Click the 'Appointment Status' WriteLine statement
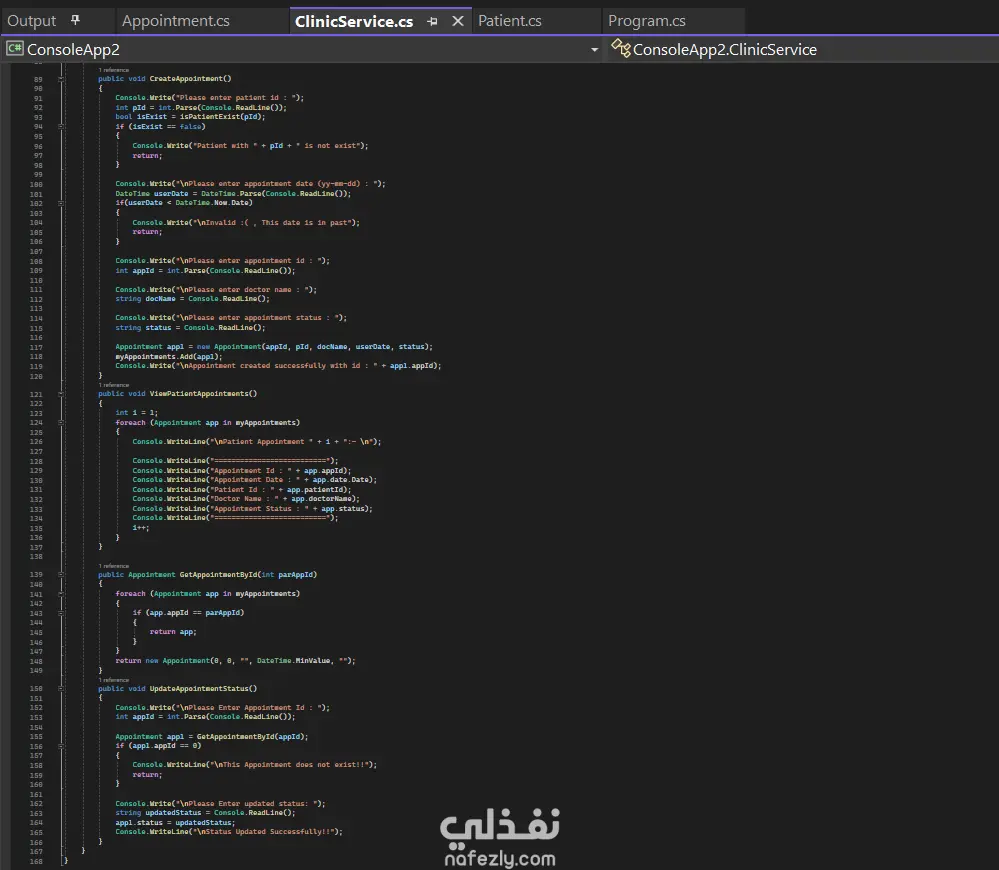This screenshot has width=999, height=870. [252, 508]
